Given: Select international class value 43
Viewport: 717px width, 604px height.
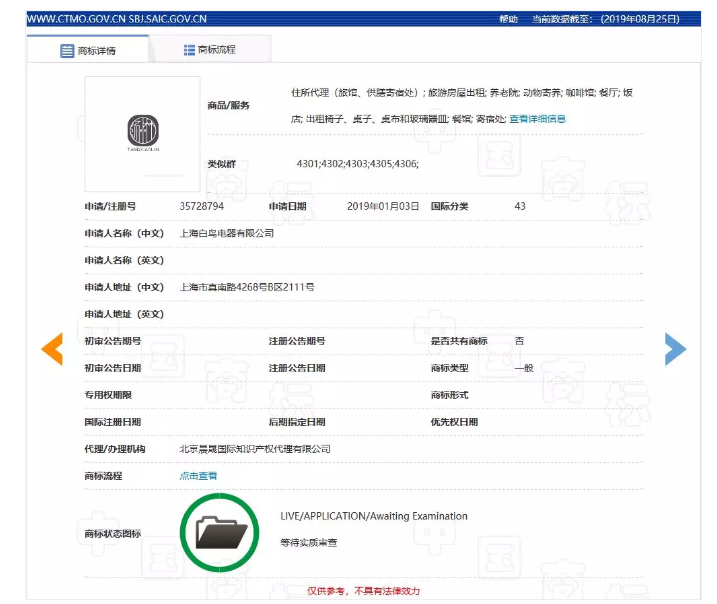Looking at the screenshot, I should pos(520,206).
